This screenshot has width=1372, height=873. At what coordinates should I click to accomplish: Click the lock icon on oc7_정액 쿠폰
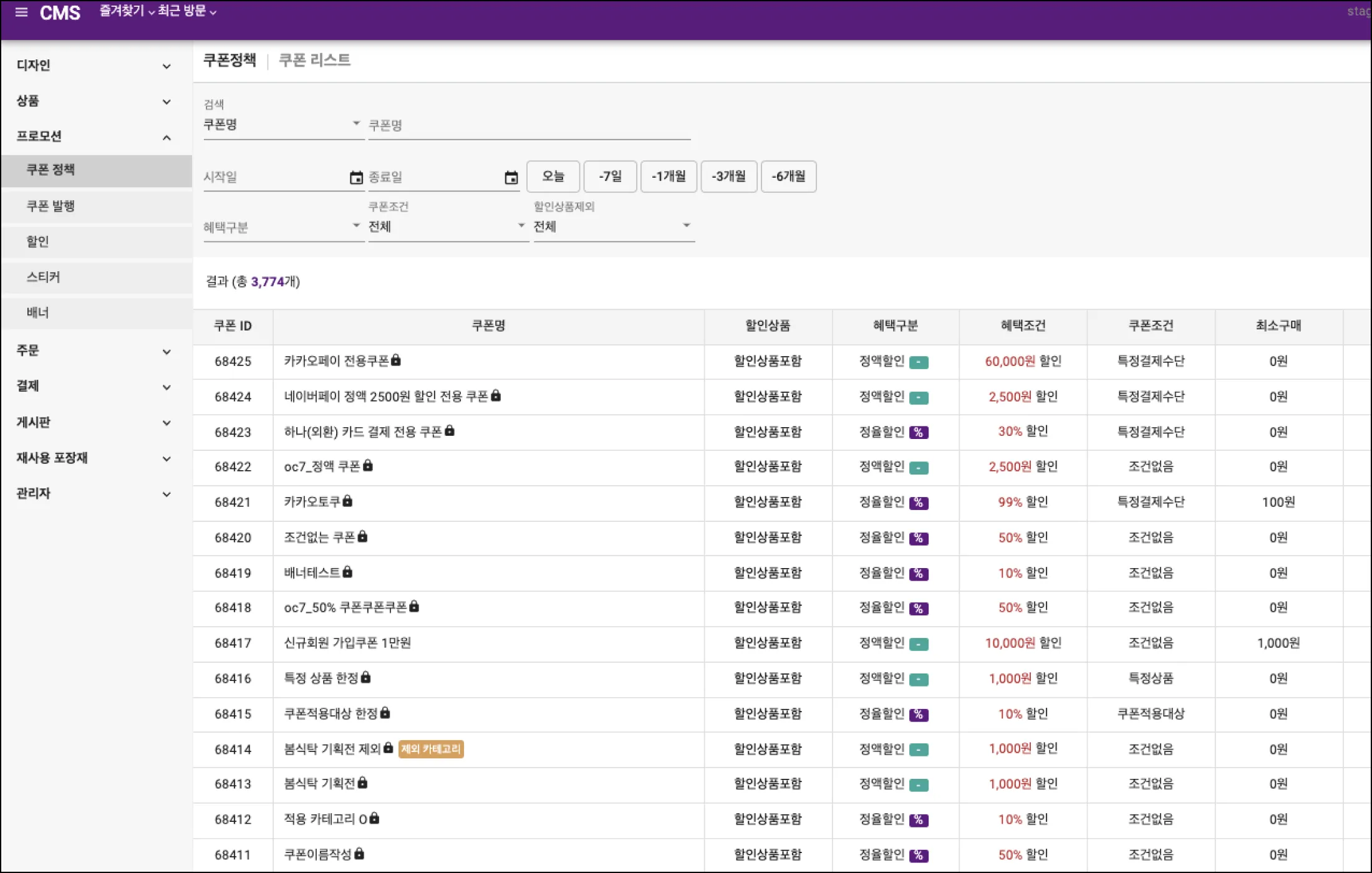(367, 467)
